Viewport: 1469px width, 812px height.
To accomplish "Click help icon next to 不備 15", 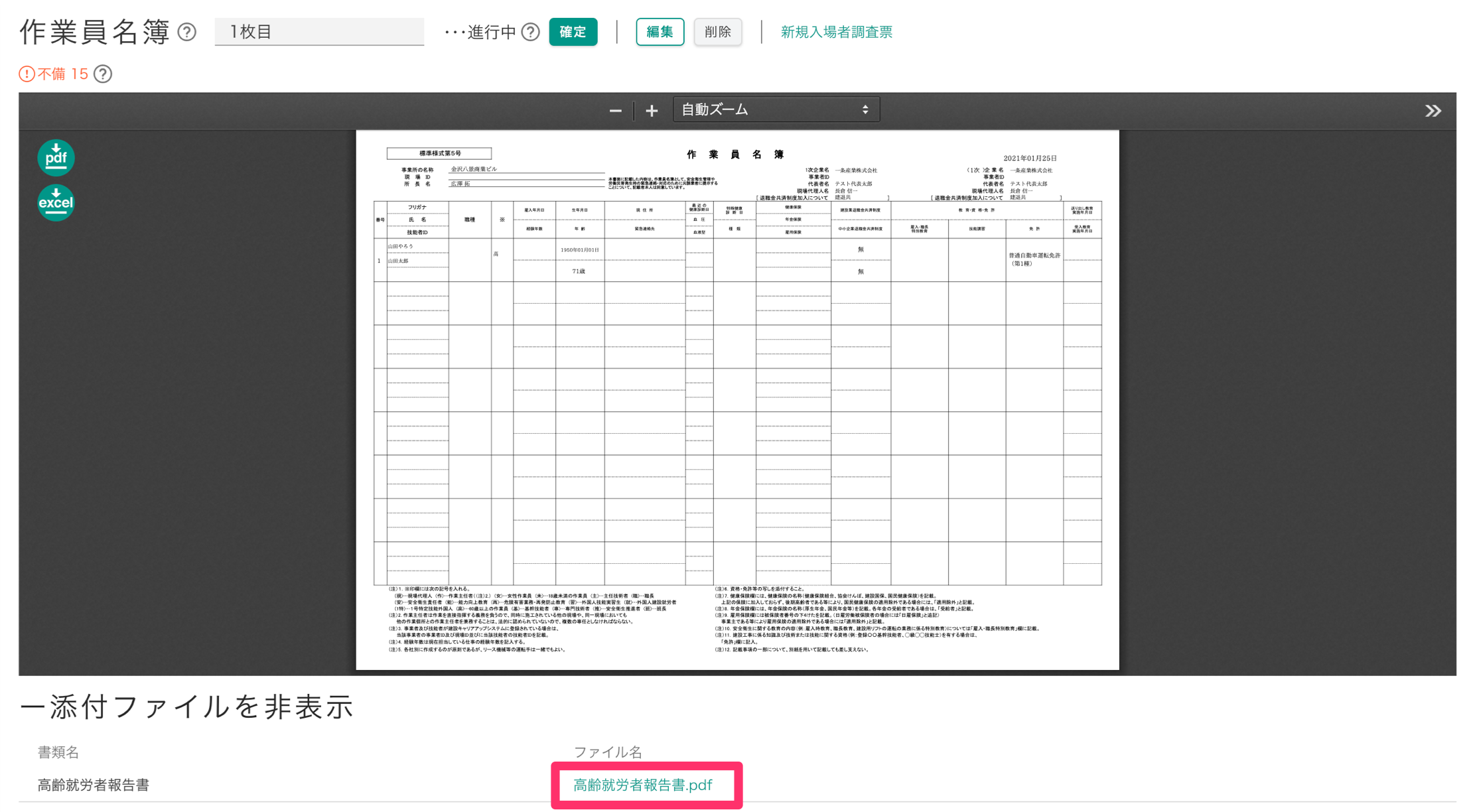I will click(103, 74).
